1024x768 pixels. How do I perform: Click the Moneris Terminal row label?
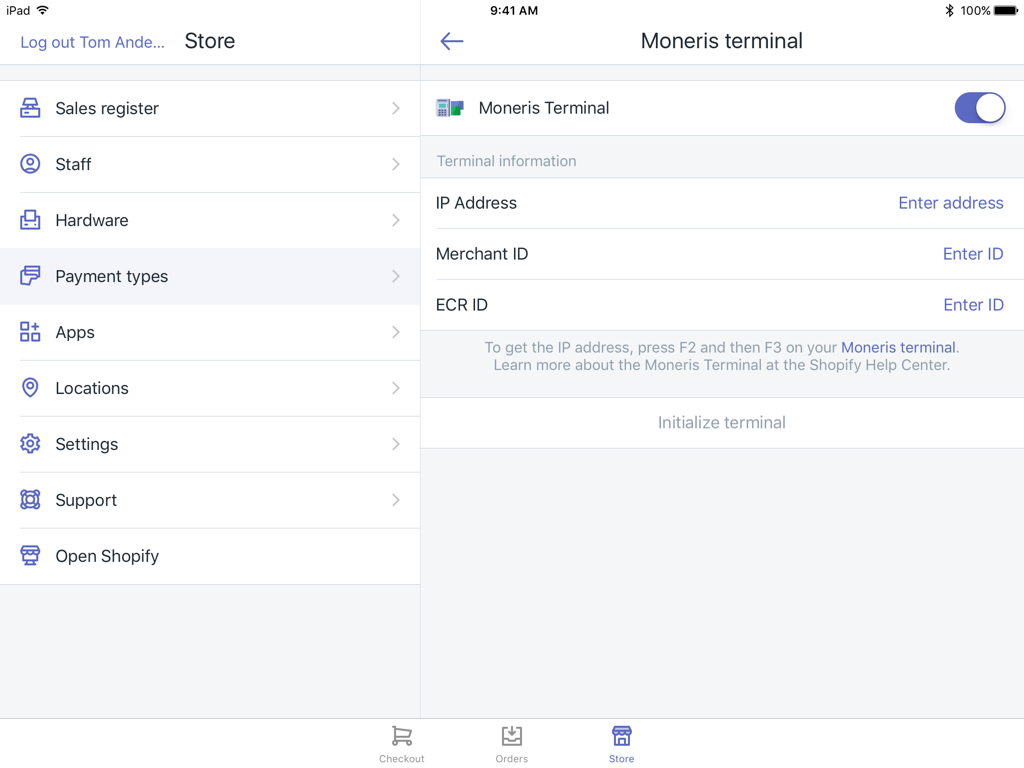[x=544, y=108]
